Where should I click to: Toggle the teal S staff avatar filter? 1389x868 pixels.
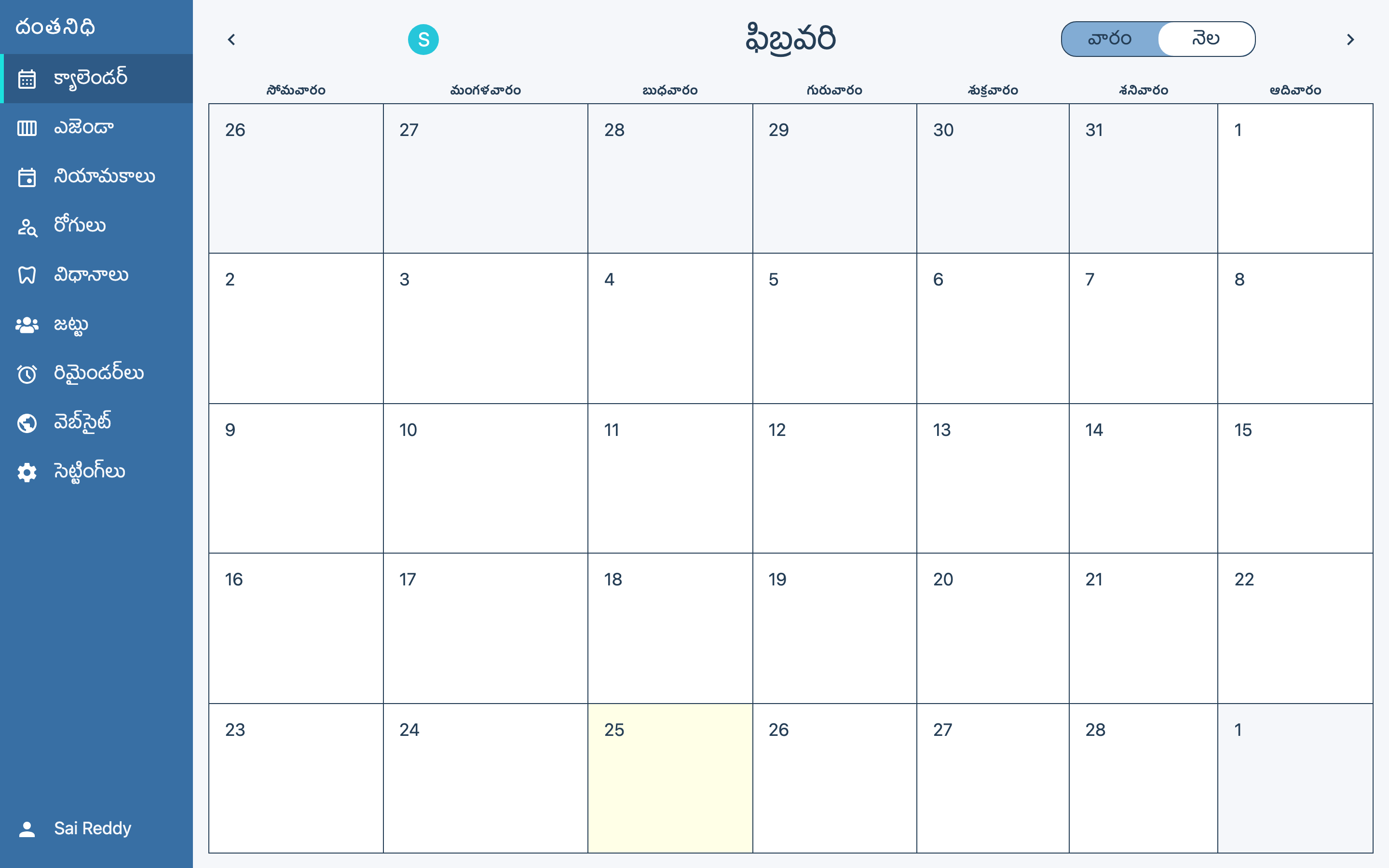point(423,40)
